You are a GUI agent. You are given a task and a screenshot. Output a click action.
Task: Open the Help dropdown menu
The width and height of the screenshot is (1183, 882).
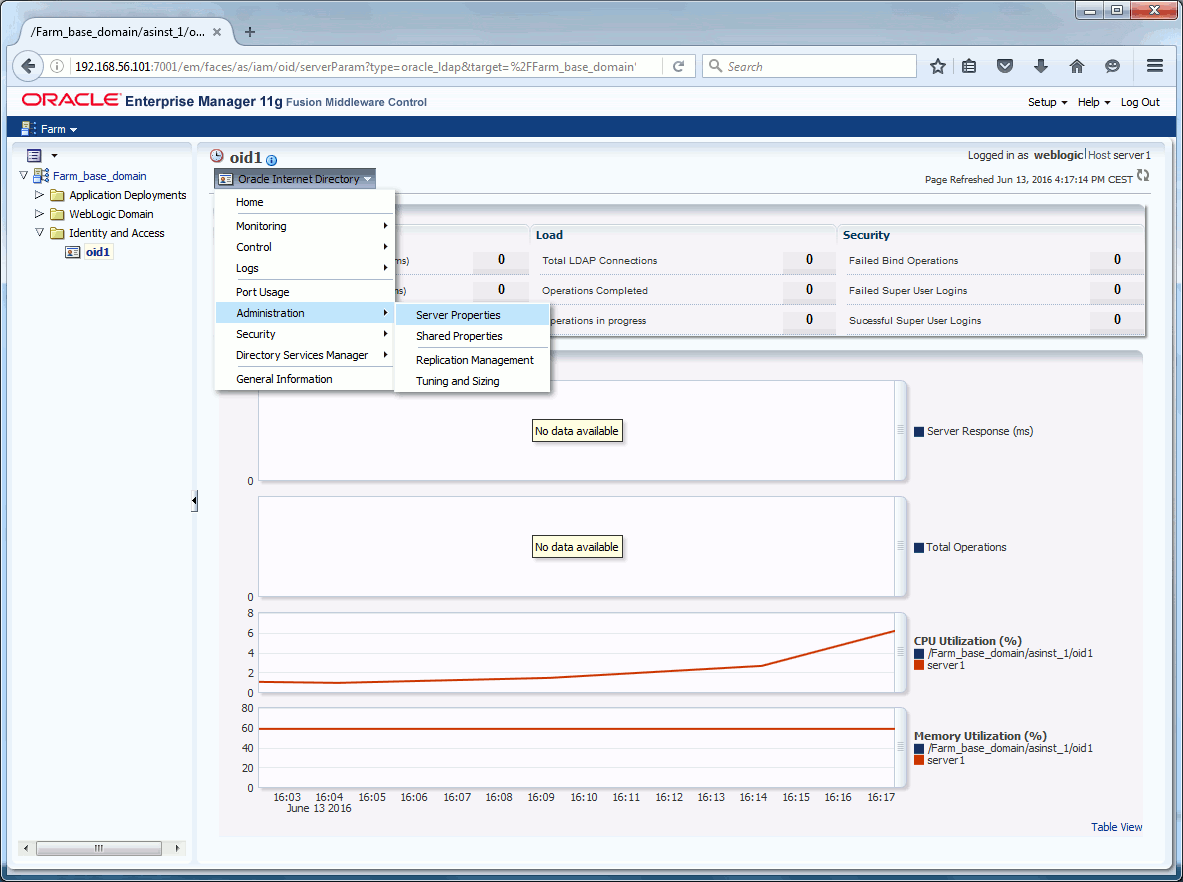point(1093,102)
